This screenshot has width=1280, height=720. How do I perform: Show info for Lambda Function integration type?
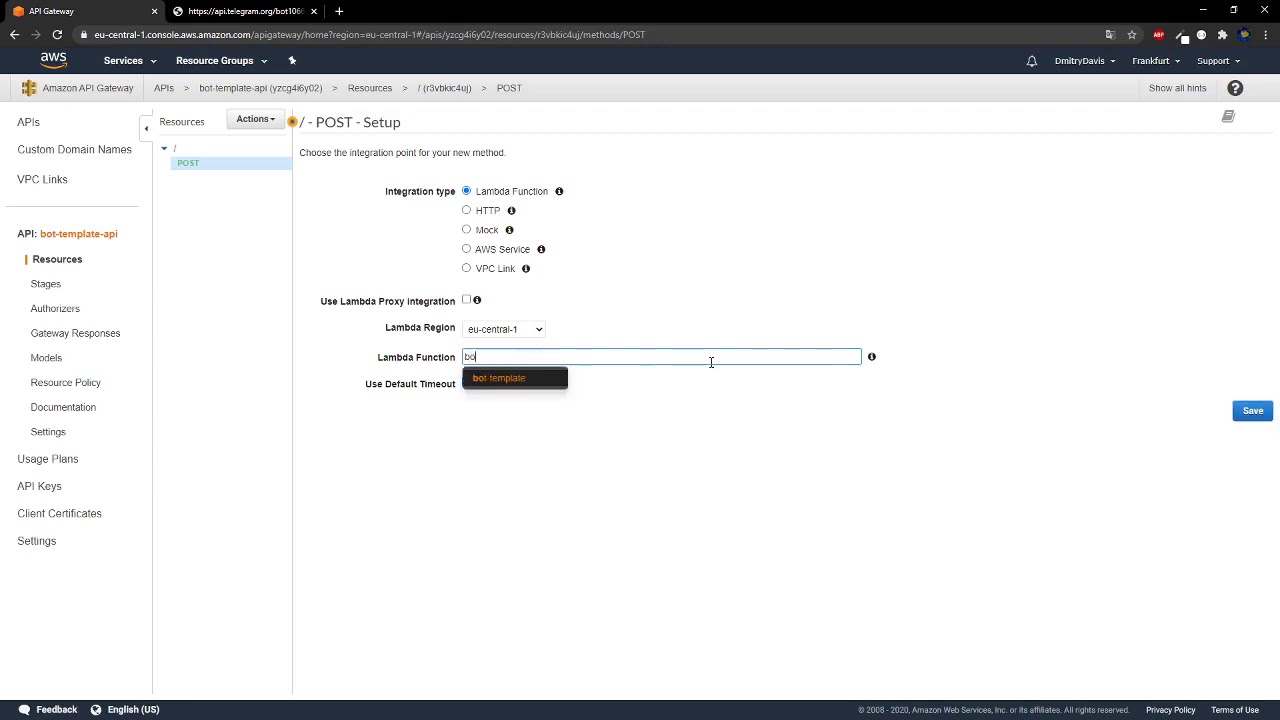click(559, 191)
